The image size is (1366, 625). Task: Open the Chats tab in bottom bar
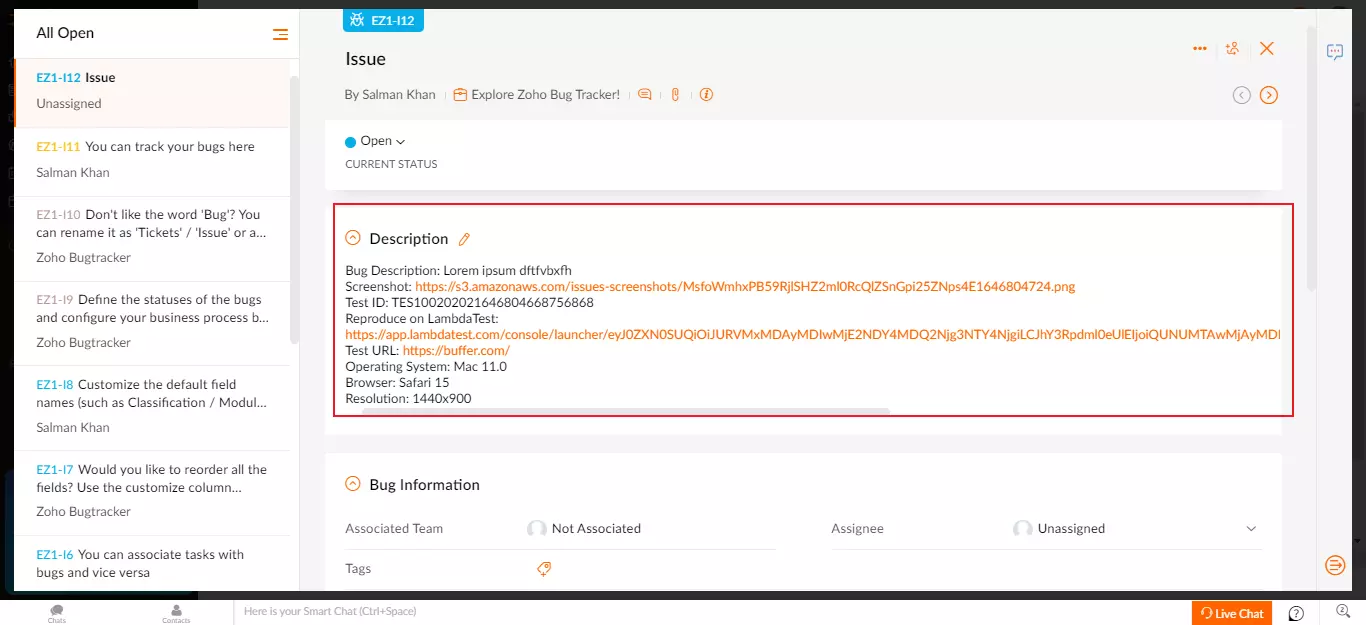pos(57,613)
